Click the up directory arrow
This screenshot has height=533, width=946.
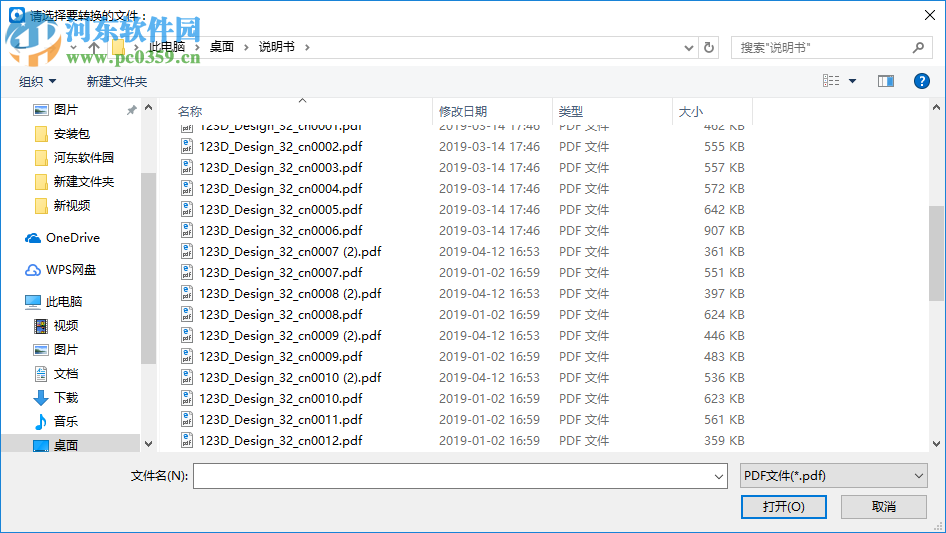click(x=94, y=47)
